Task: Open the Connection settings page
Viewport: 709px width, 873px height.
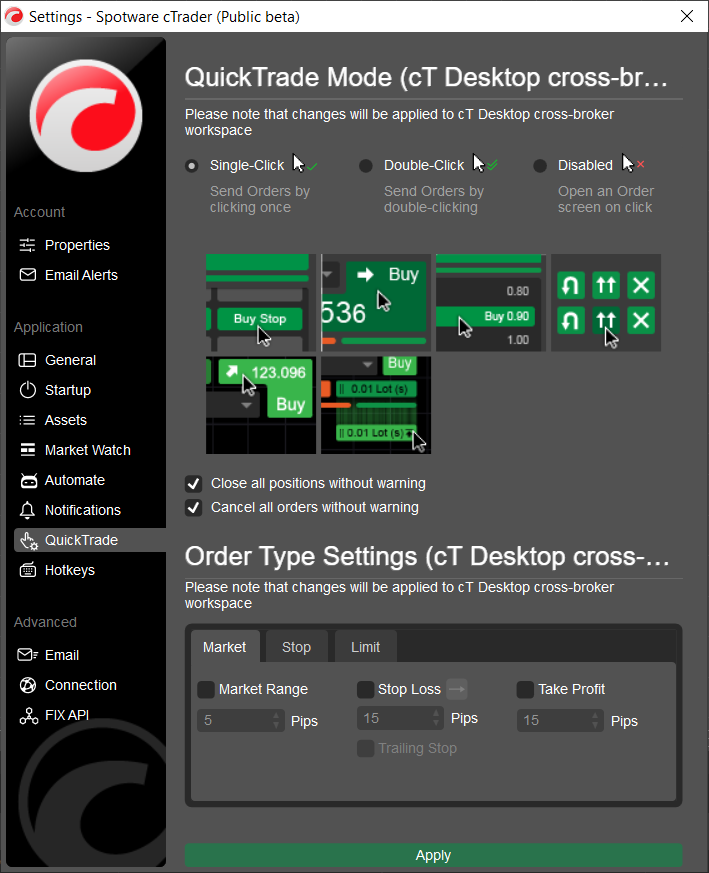Action: click(x=81, y=685)
